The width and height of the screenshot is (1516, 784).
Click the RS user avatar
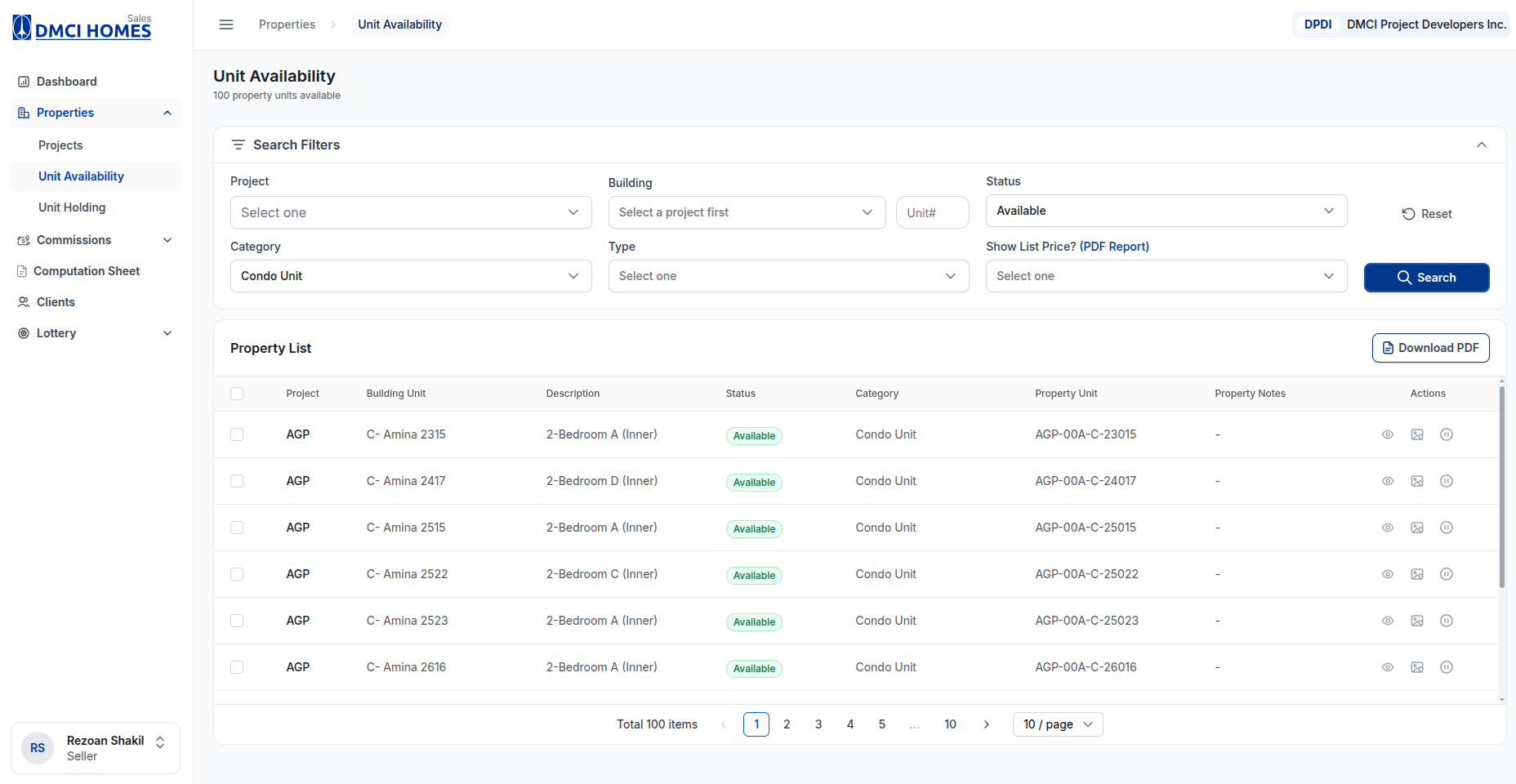pyautogui.click(x=38, y=748)
